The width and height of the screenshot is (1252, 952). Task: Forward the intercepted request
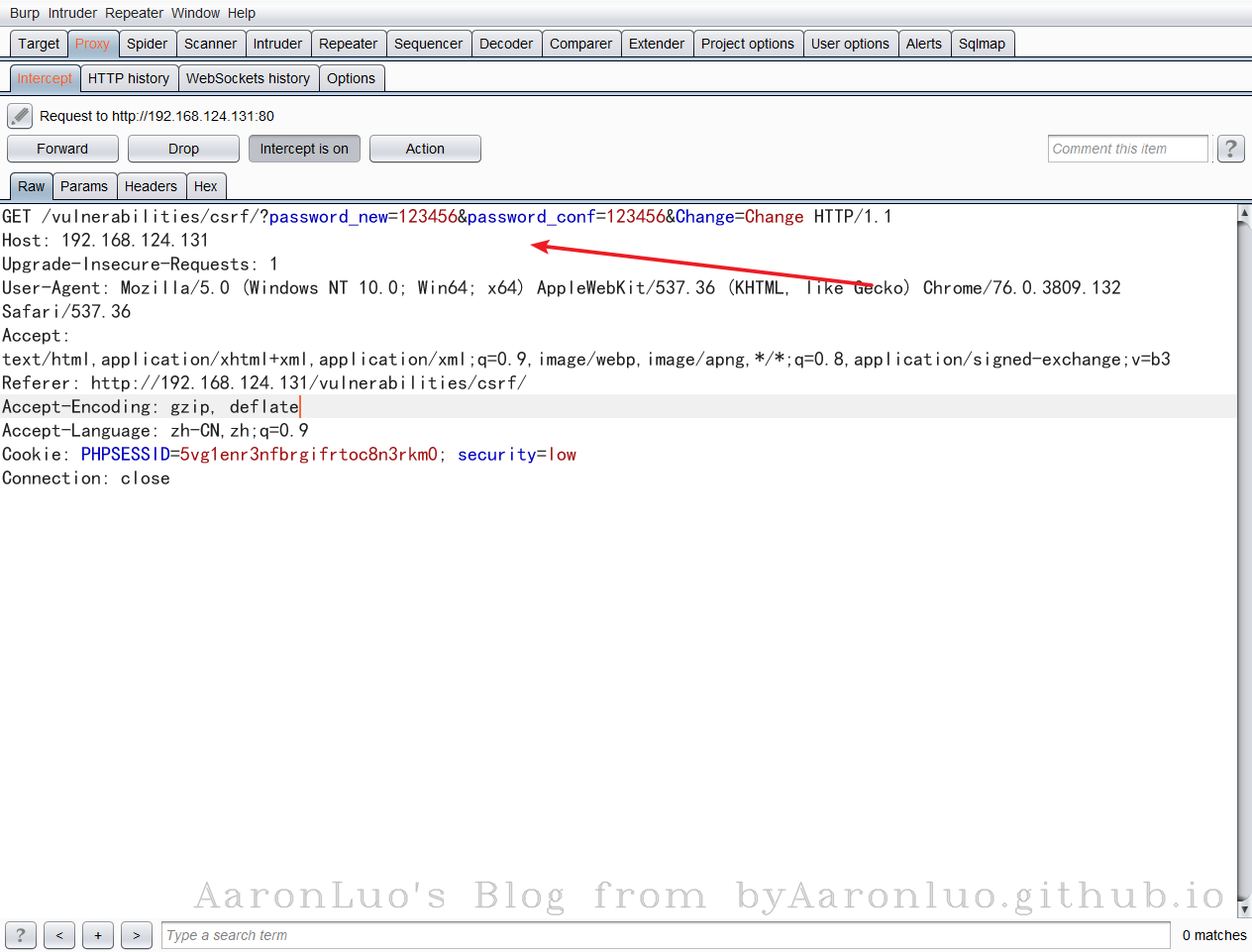62,149
